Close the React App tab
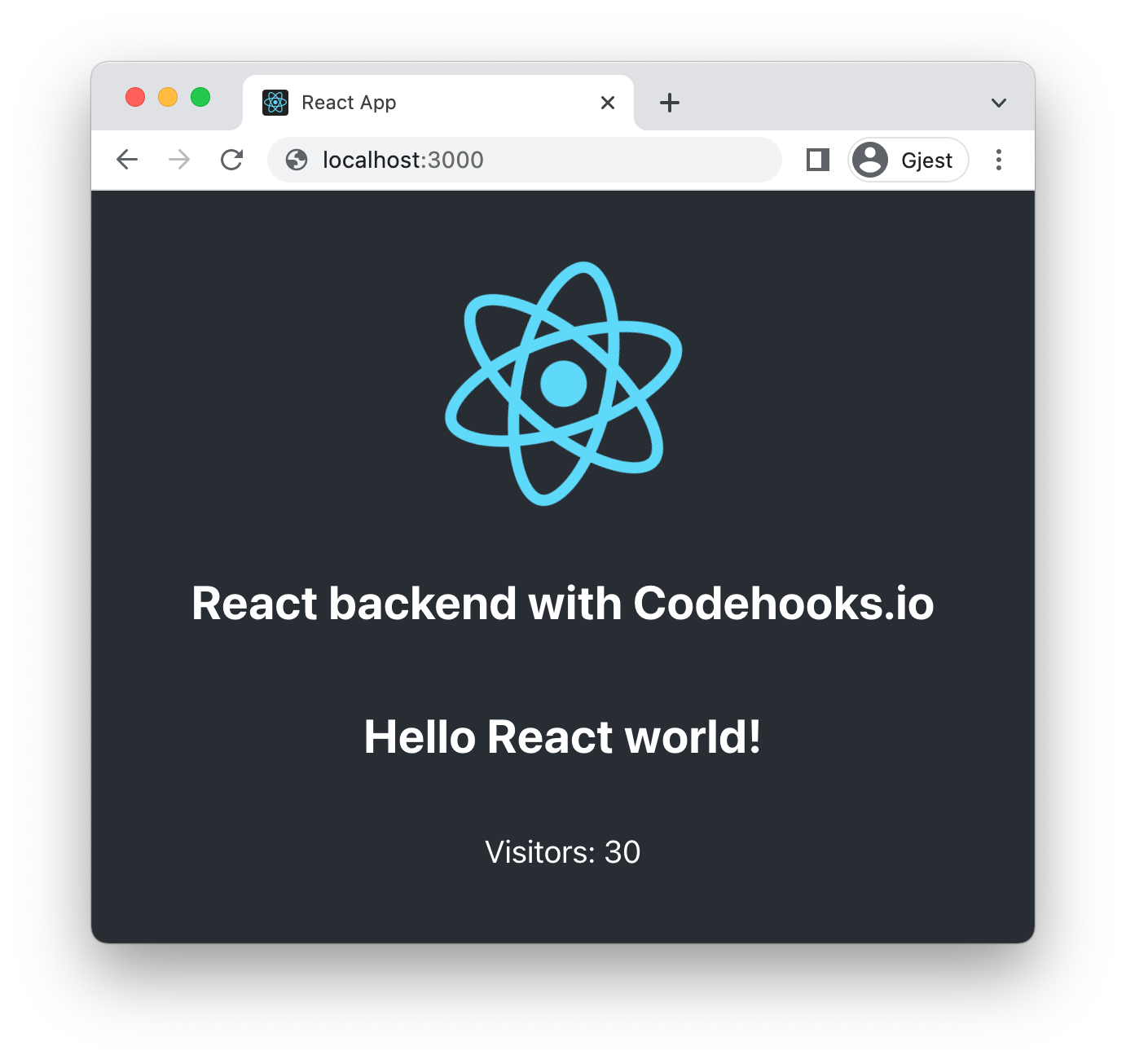Screen dimensions: 1126x1064 tap(608, 103)
